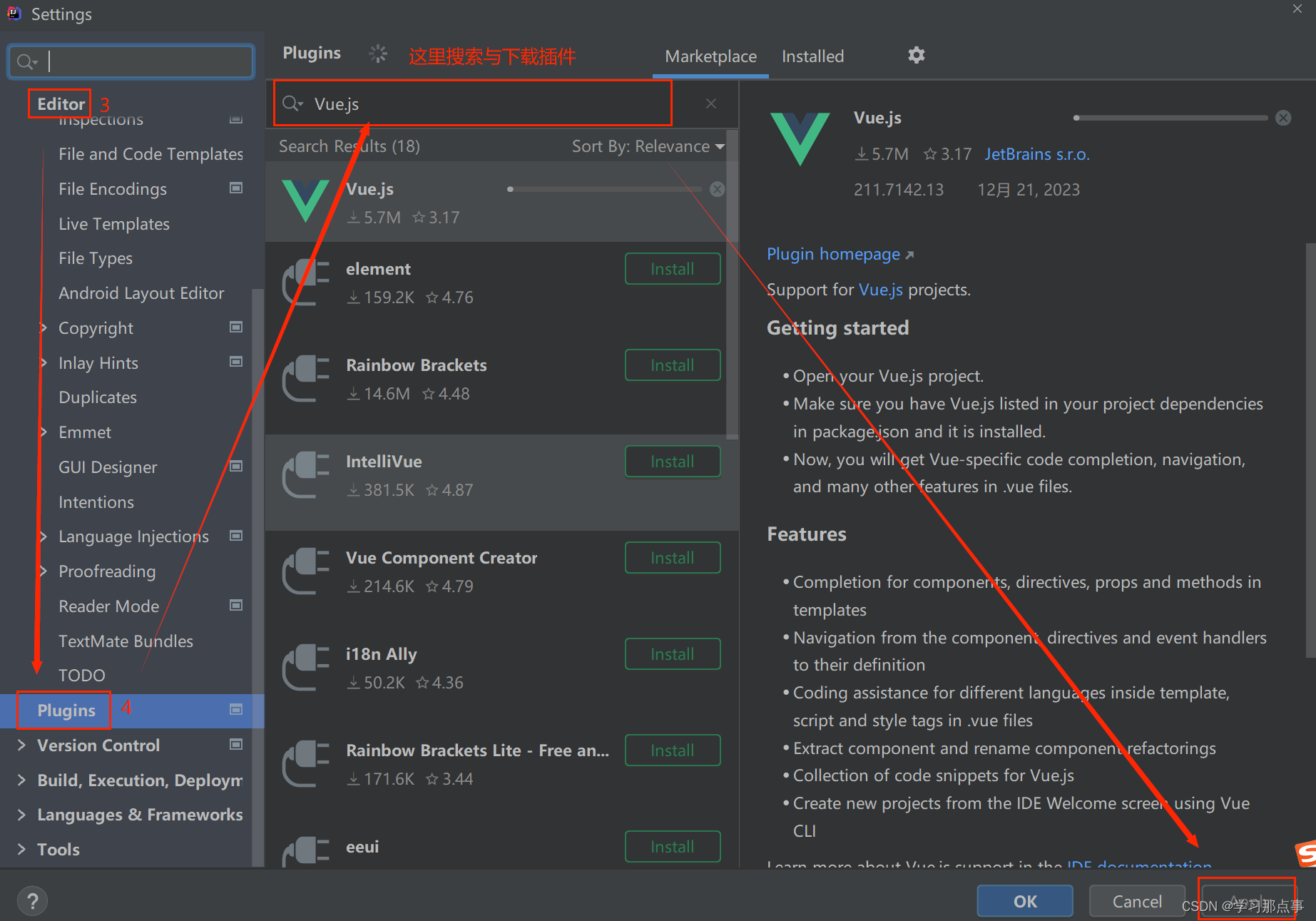Image resolution: width=1316 pixels, height=921 pixels.
Task: Click the settings search field
Action: [x=131, y=62]
